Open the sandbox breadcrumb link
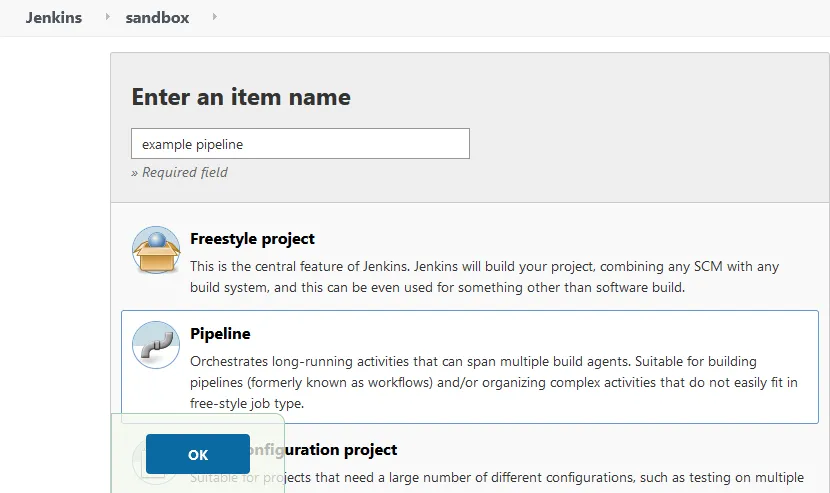Screen dimensions: 830x493 pos(157,17)
